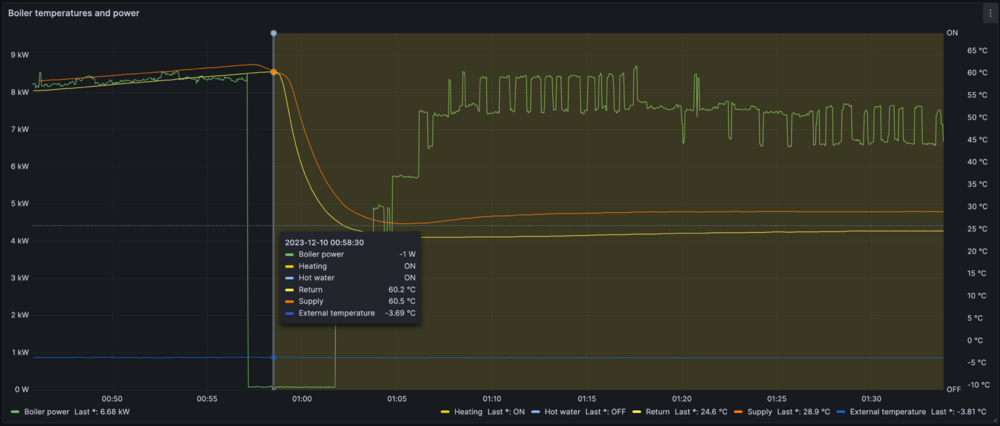The image size is (1000, 426).
Task: Click the 9 kW label on left axis
Action: tap(19, 55)
